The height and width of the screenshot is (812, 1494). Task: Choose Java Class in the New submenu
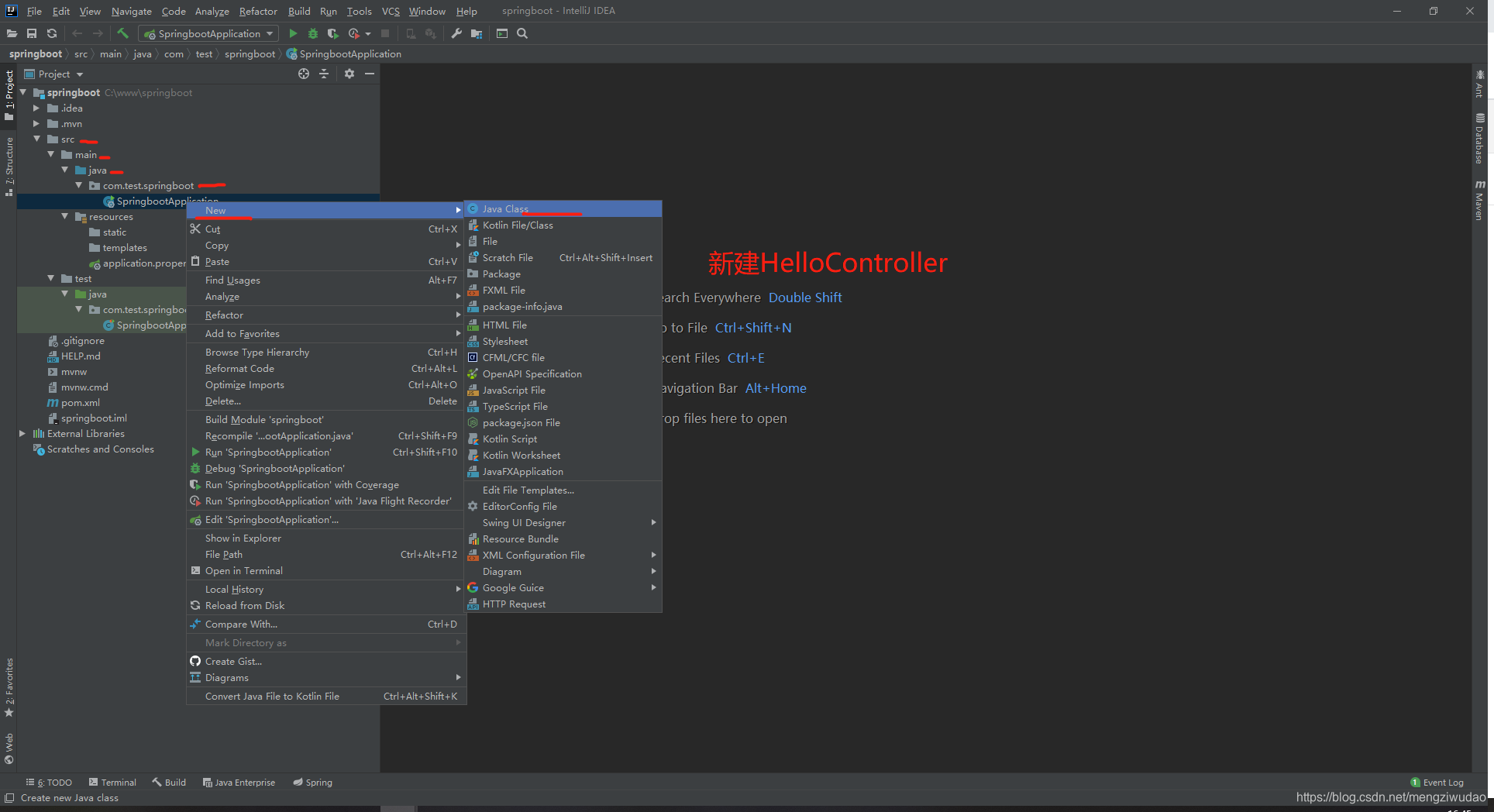(563, 209)
